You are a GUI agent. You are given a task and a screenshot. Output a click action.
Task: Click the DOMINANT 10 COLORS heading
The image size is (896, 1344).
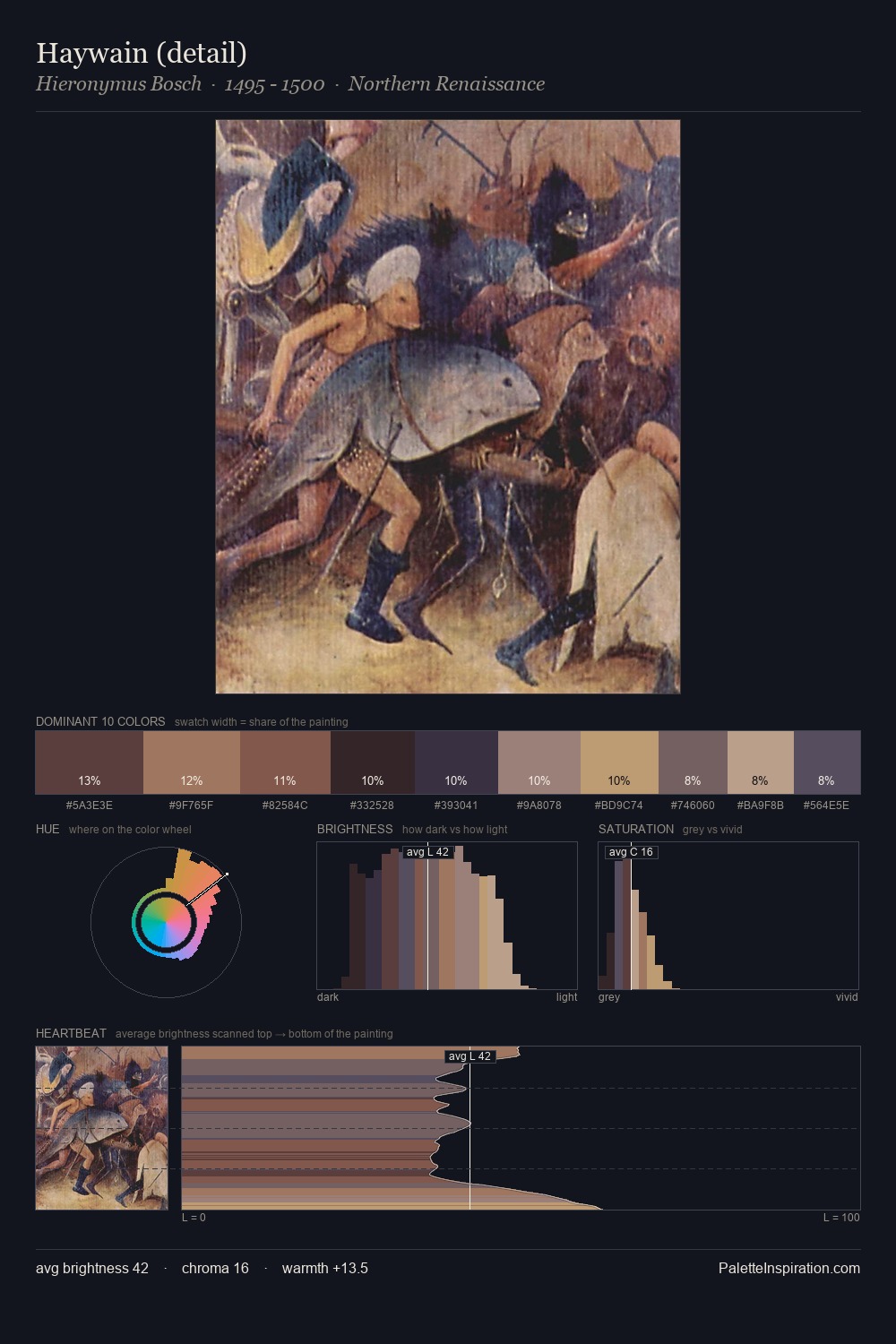pyautogui.click(x=100, y=721)
